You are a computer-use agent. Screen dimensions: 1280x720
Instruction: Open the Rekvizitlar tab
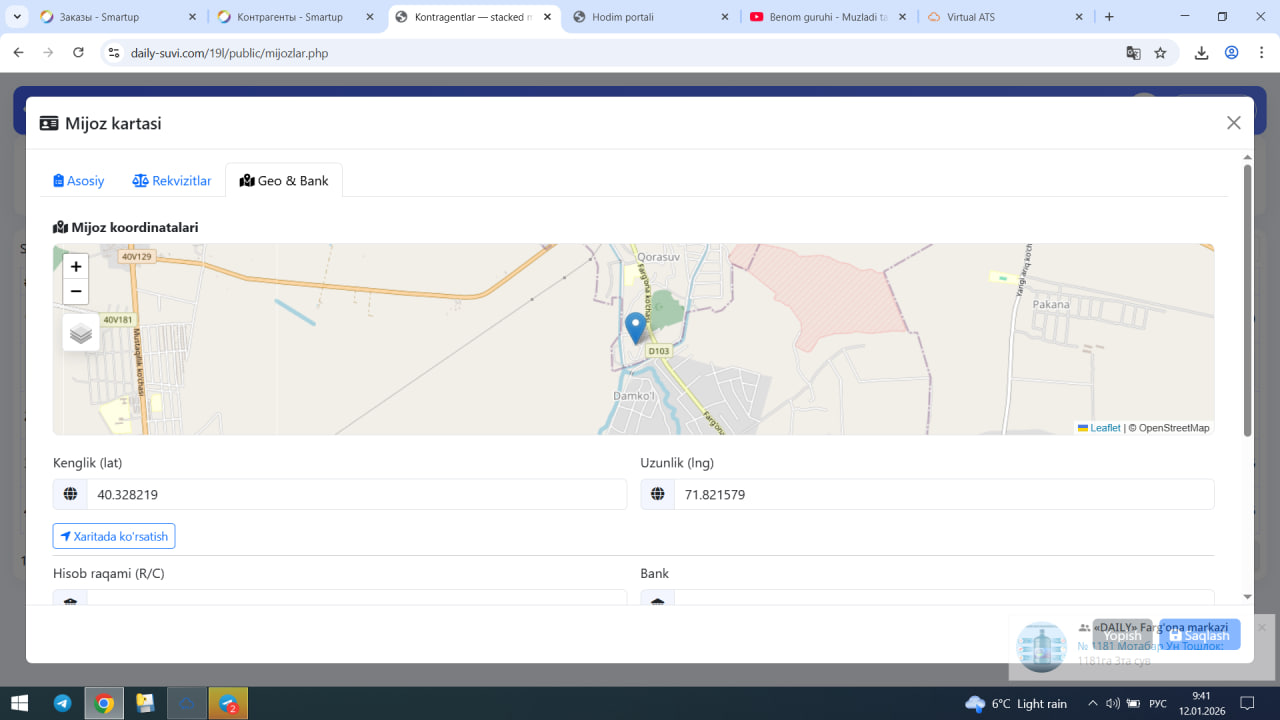click(x=172, y=181)
